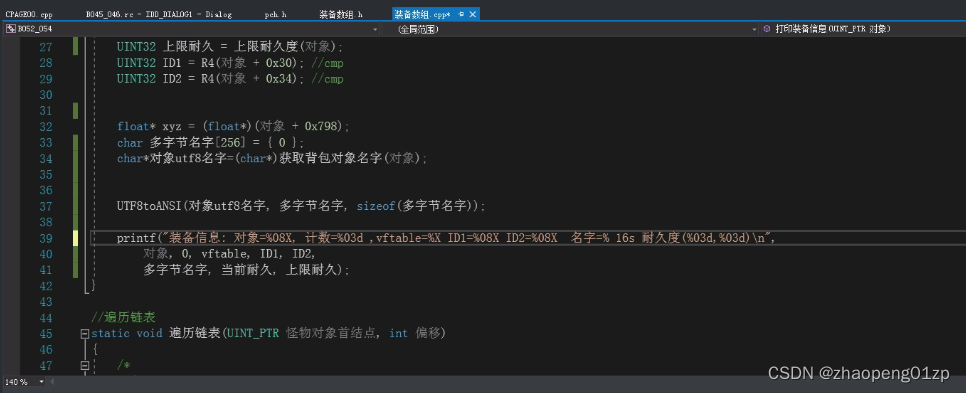The height and width of the screenshot is (393, 966).
Task: Select the active 装备数组.cpp tab
Action: (x=423, y=14)
